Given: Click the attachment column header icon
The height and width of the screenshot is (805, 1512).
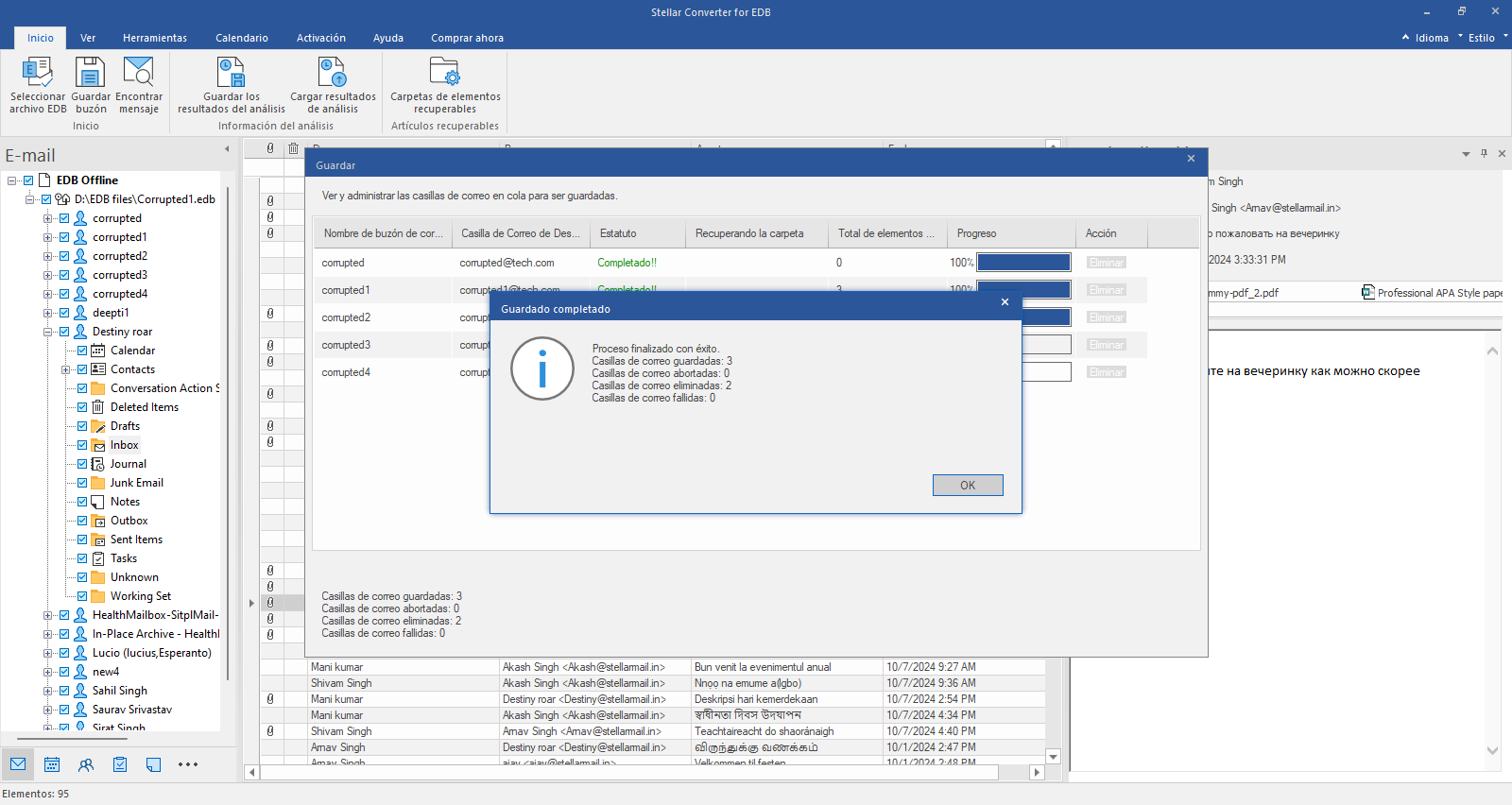Looking at the screenshot, I should [x=270, y=148].
